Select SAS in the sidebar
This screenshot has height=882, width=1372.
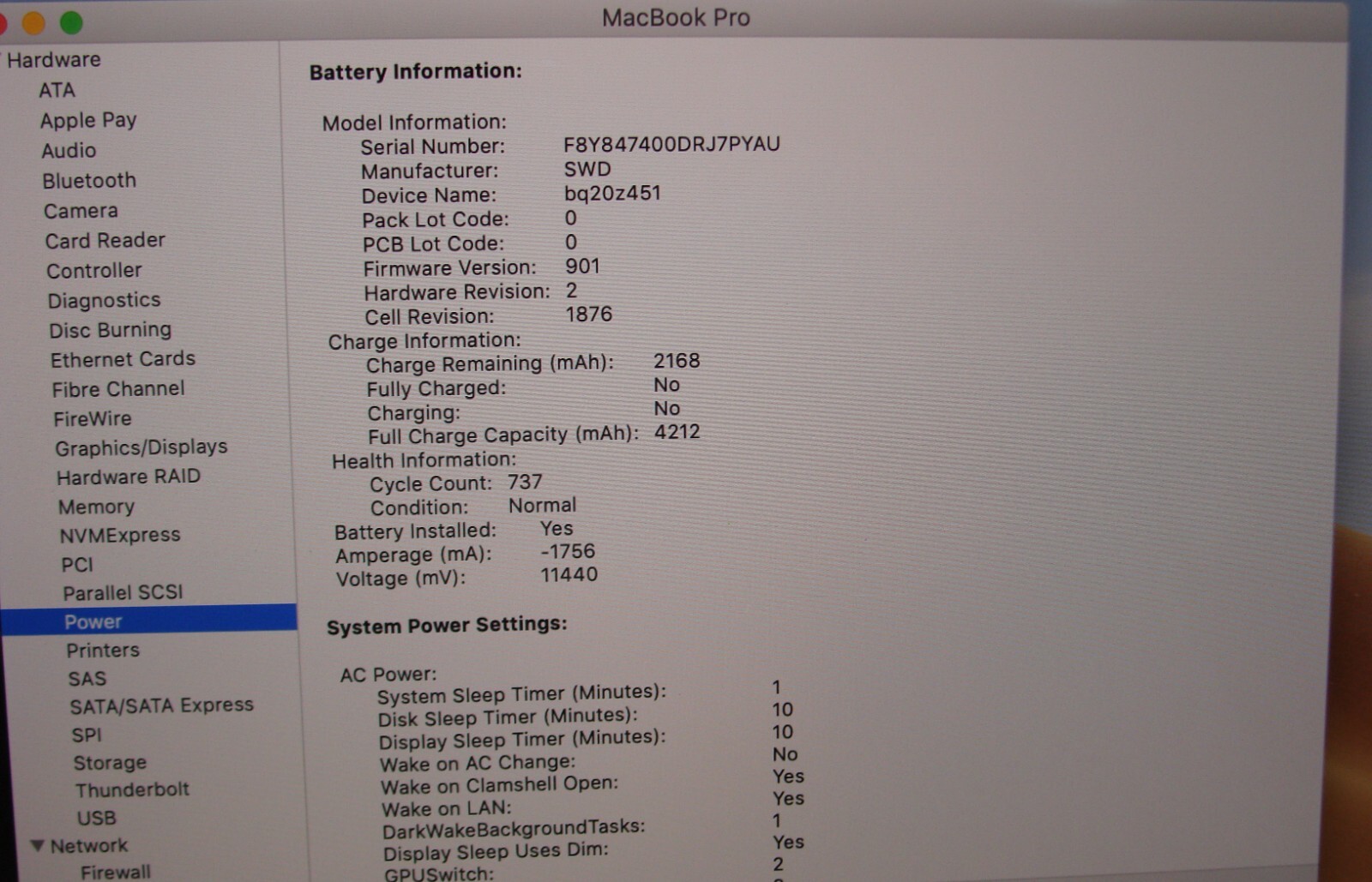[x=87, y=679]
